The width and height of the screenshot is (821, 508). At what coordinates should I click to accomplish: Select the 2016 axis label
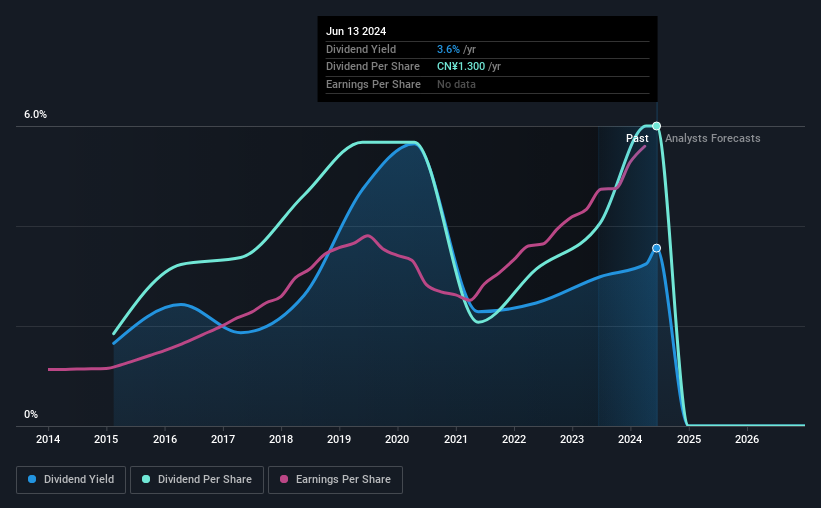[165, 439]
